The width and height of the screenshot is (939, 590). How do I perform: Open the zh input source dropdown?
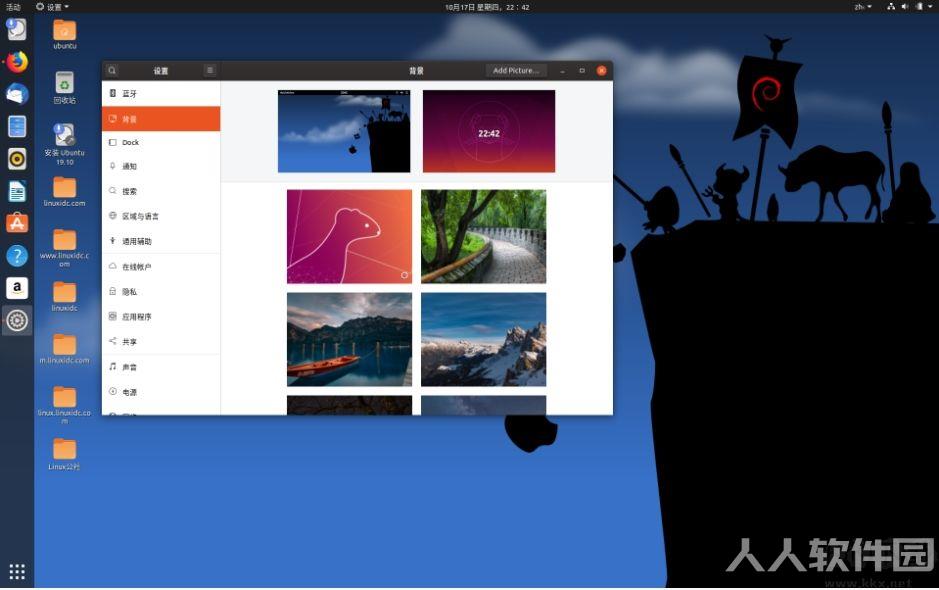click(862, 7)
